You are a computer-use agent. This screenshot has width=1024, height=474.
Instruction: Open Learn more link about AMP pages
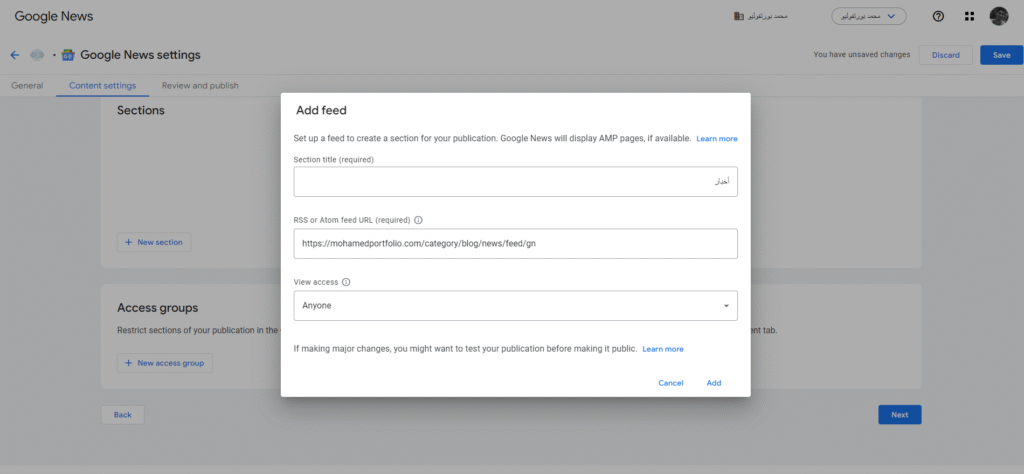(x=717, y=139)
